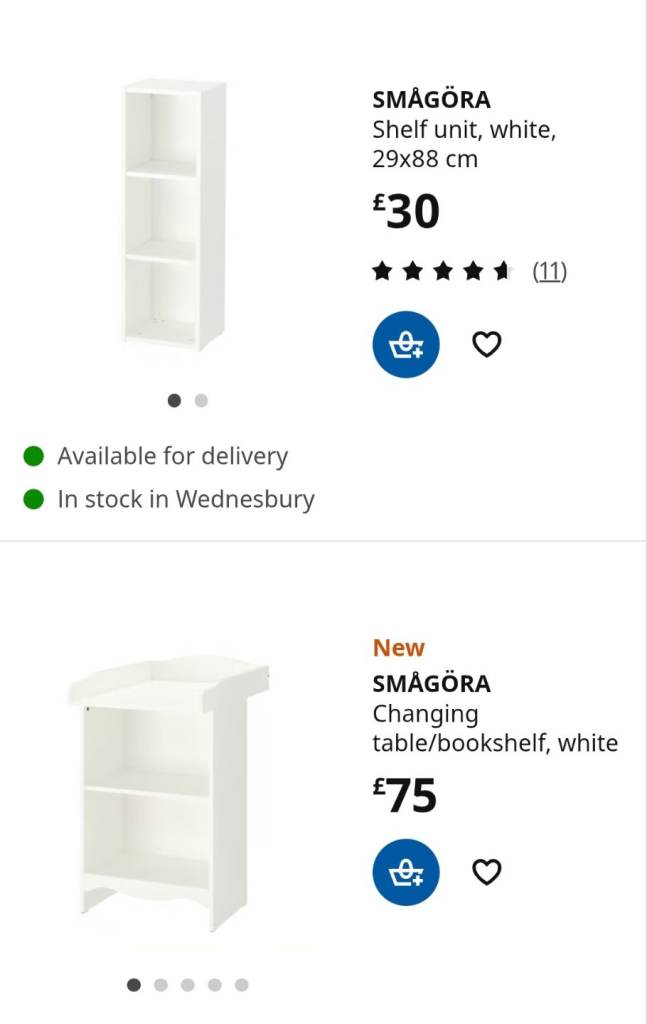
Task: Save the changing table to your wishlist
Action: click(487, 872)
